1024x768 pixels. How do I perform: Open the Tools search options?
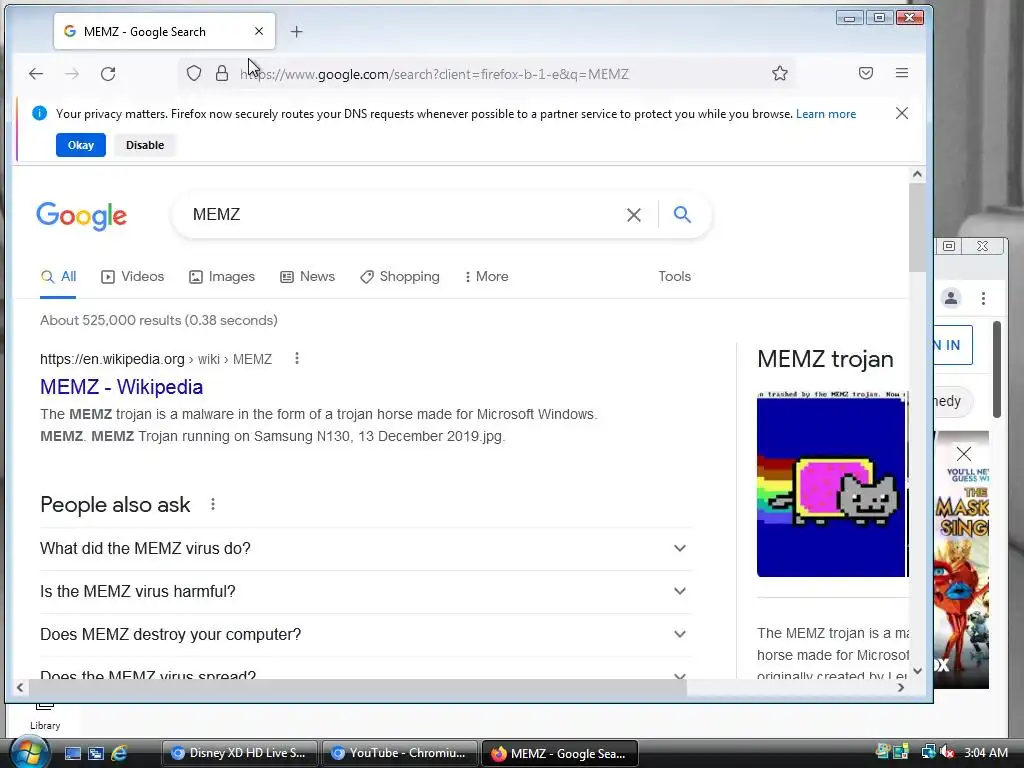[x=675, y=276]
